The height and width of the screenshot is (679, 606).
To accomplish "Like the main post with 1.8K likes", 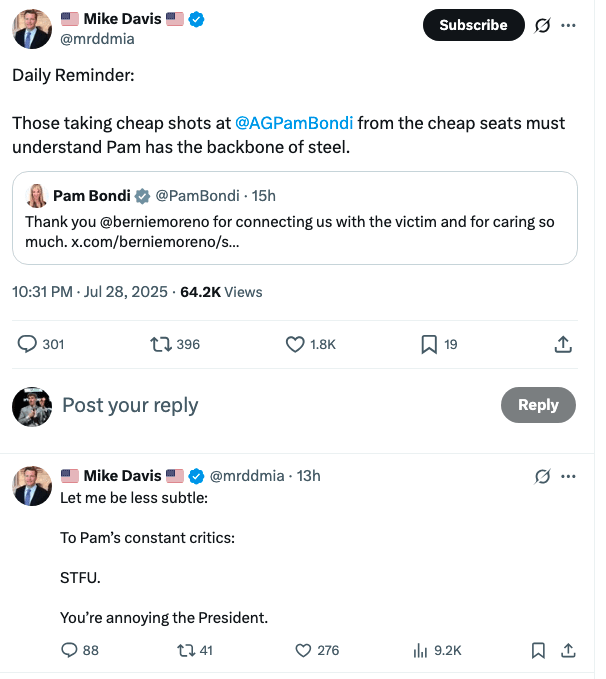I will [295, 344].
